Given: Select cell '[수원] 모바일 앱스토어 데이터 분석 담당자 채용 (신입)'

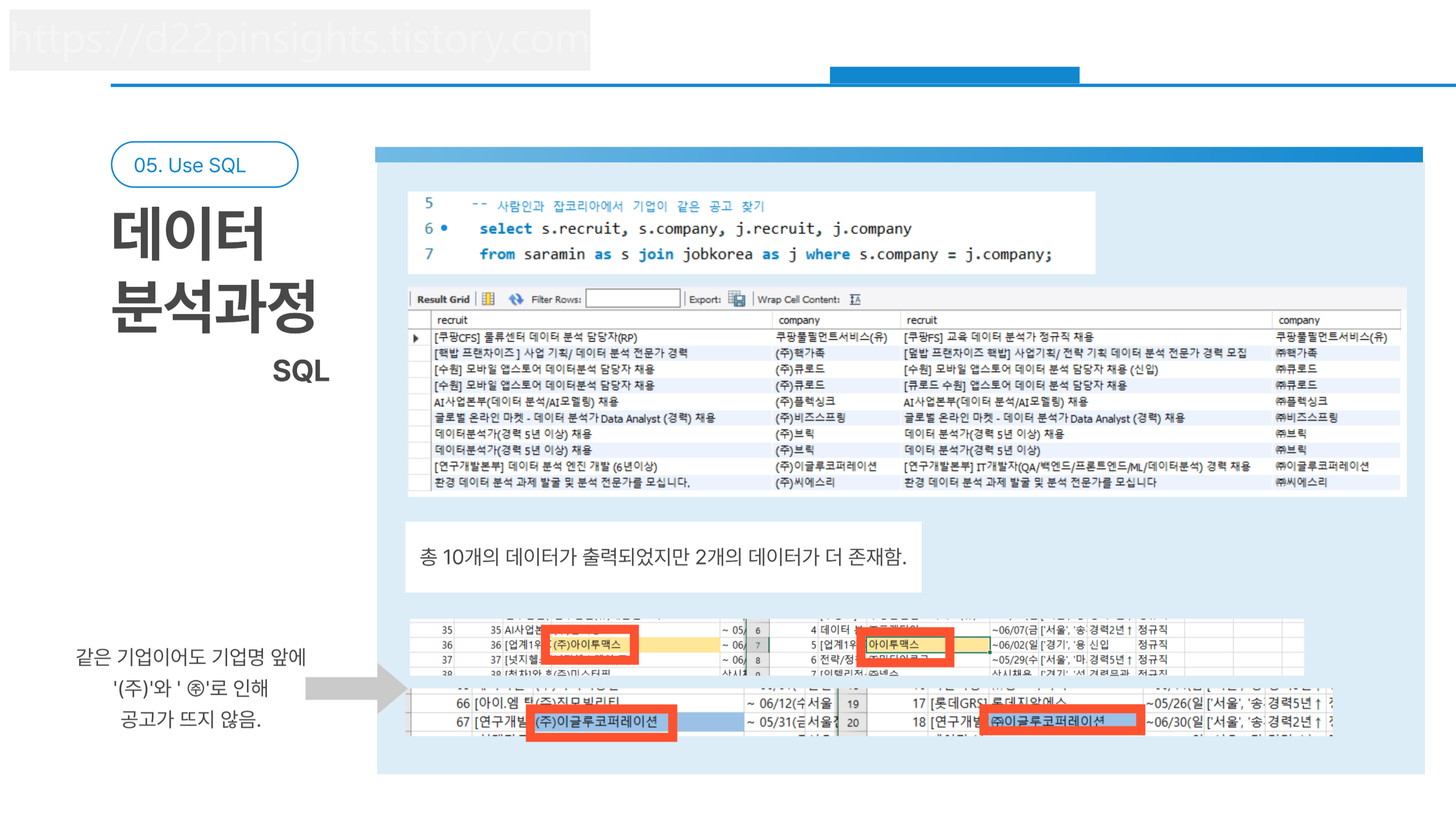Looking at the screenshot, I should point(1030,369).
